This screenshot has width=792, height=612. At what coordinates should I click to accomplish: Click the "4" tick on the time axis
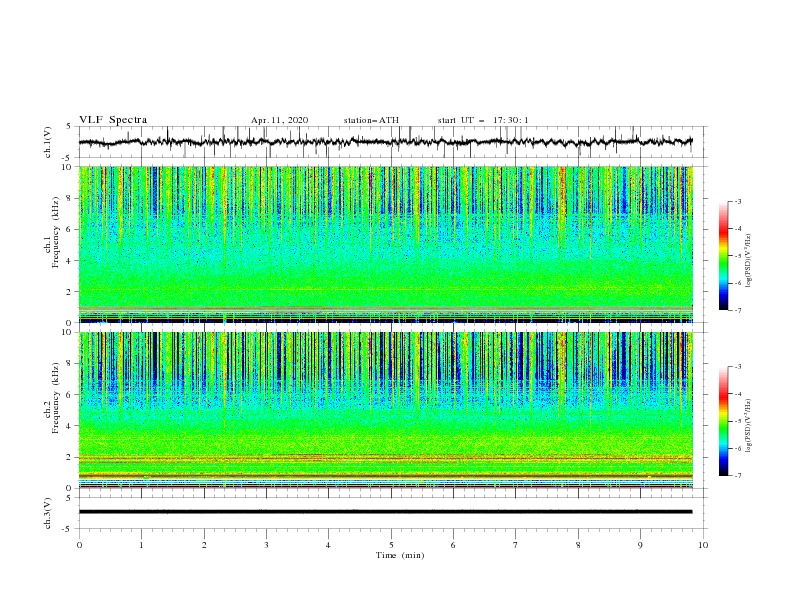328,545
